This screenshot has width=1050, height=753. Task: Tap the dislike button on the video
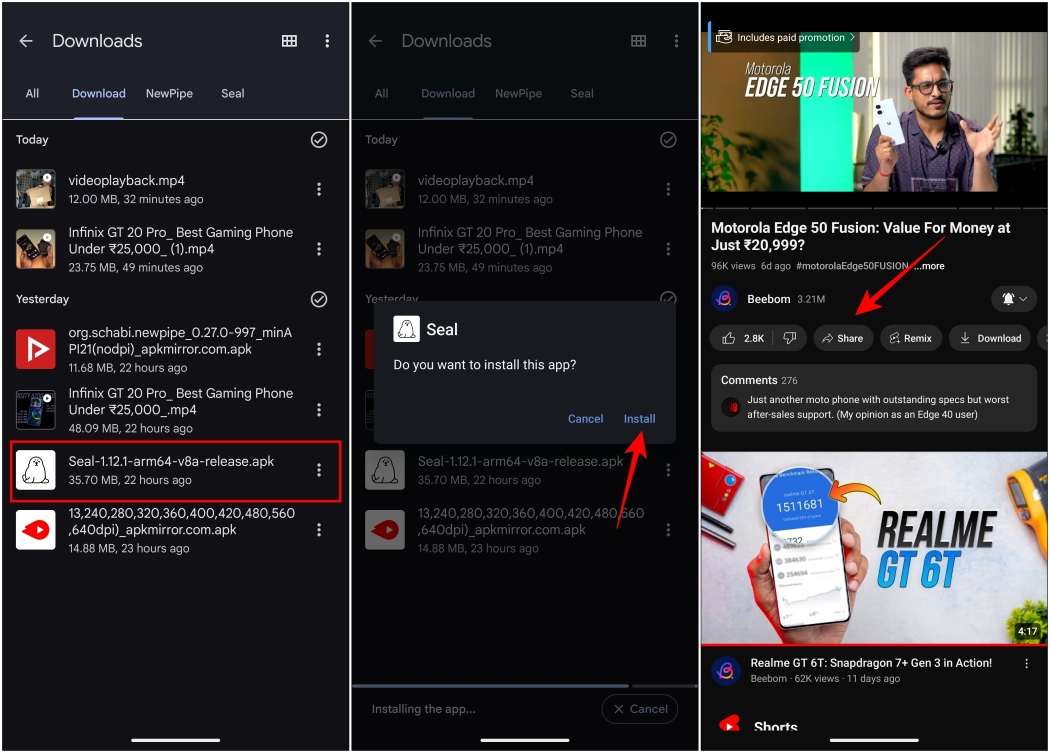tap(789, 338)
